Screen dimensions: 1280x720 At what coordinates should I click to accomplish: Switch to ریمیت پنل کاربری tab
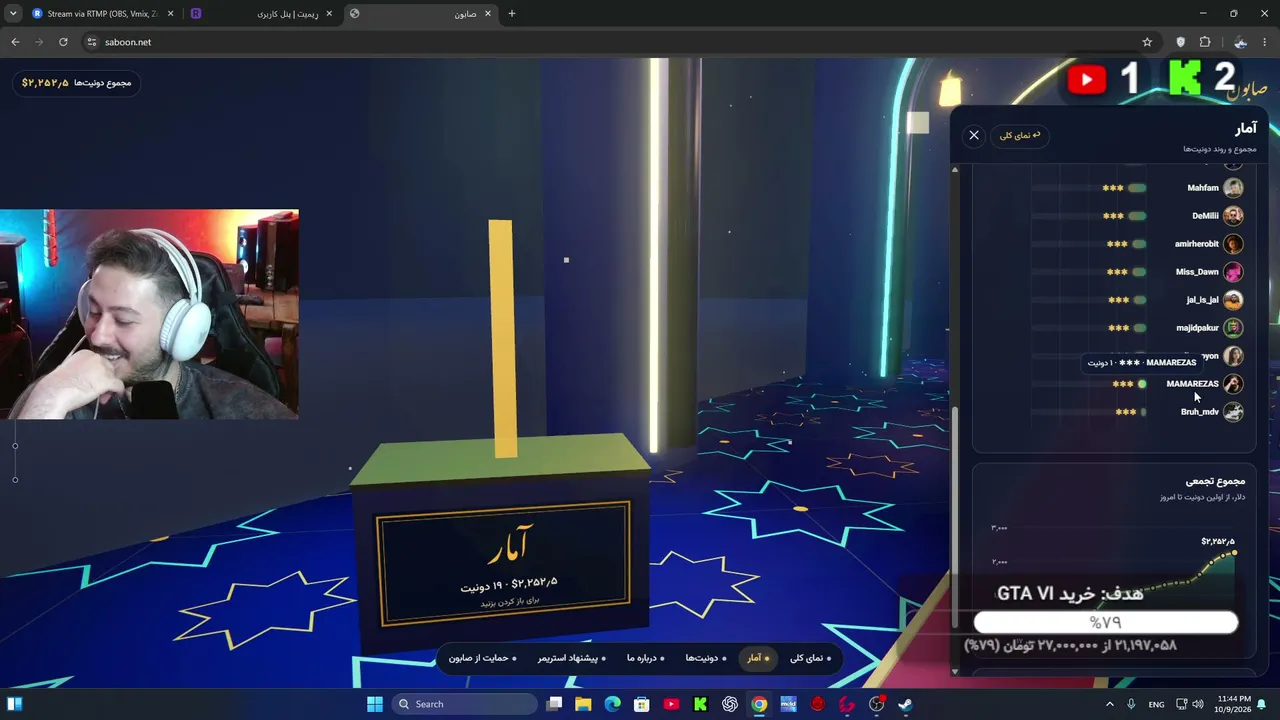[x=262, y=14]
